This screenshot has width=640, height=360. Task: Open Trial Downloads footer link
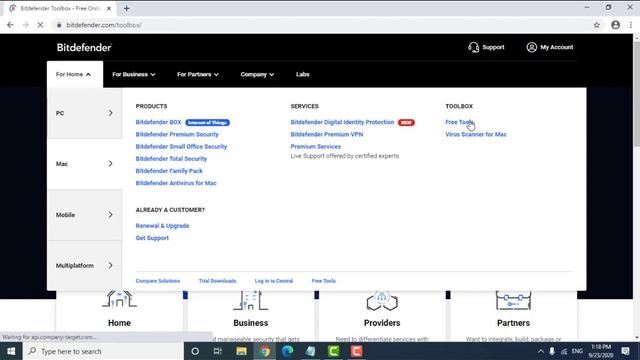pos(217,281)
